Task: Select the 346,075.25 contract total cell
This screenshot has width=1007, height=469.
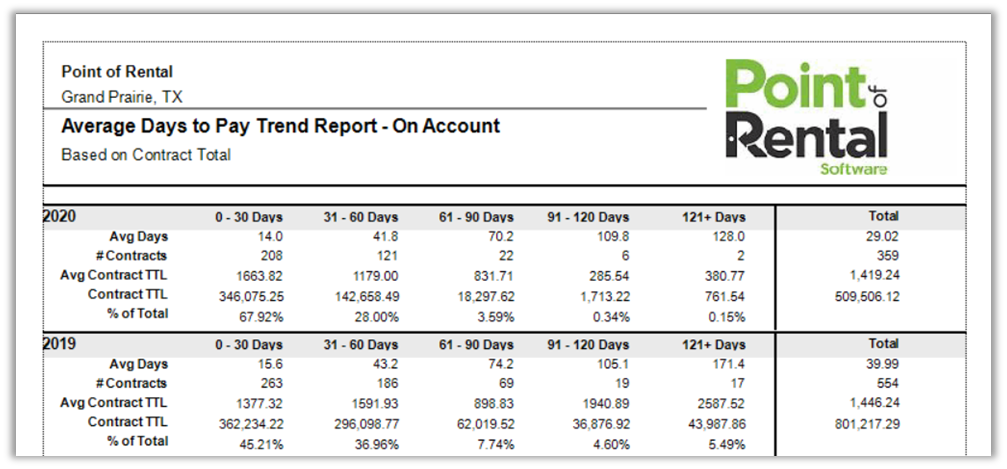Action: pyautogui.click(x=249, y=296)
